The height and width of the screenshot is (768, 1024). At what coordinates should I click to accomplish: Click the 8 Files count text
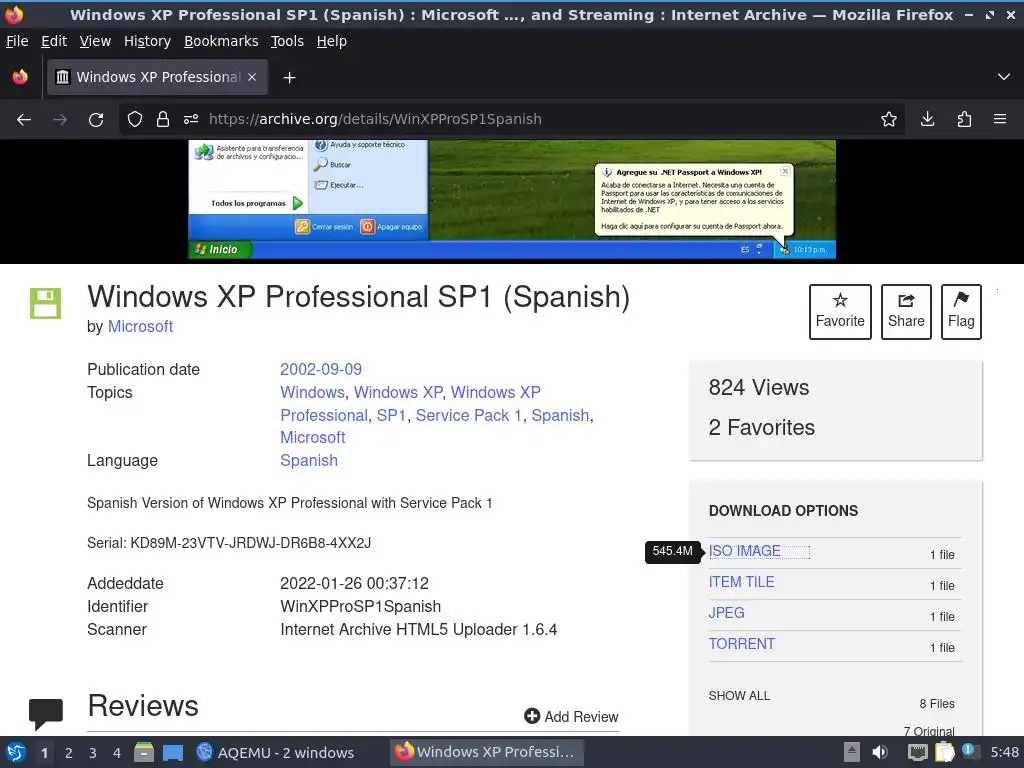point(936,704)
